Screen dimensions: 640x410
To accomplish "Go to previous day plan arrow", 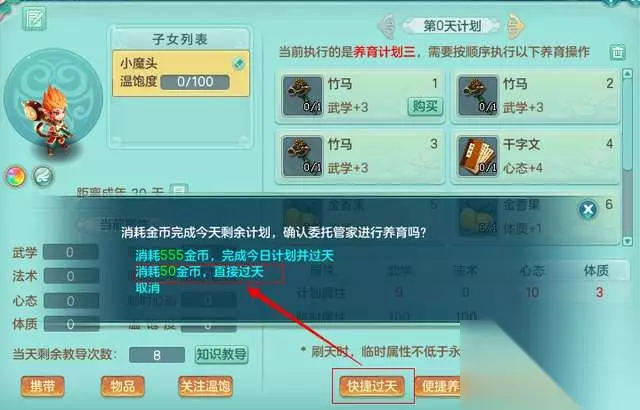I will [386, 26].
